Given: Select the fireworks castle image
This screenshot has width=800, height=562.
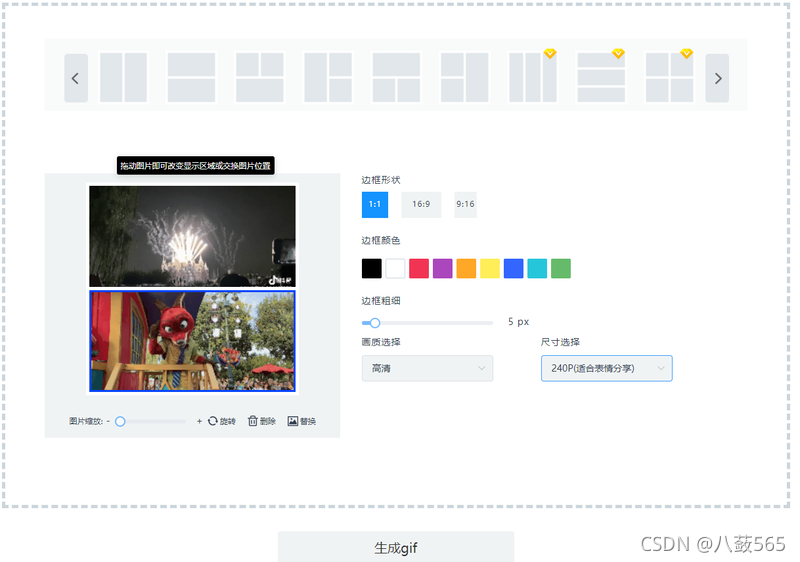Looking at the screenshot, I should pos(192,236).
